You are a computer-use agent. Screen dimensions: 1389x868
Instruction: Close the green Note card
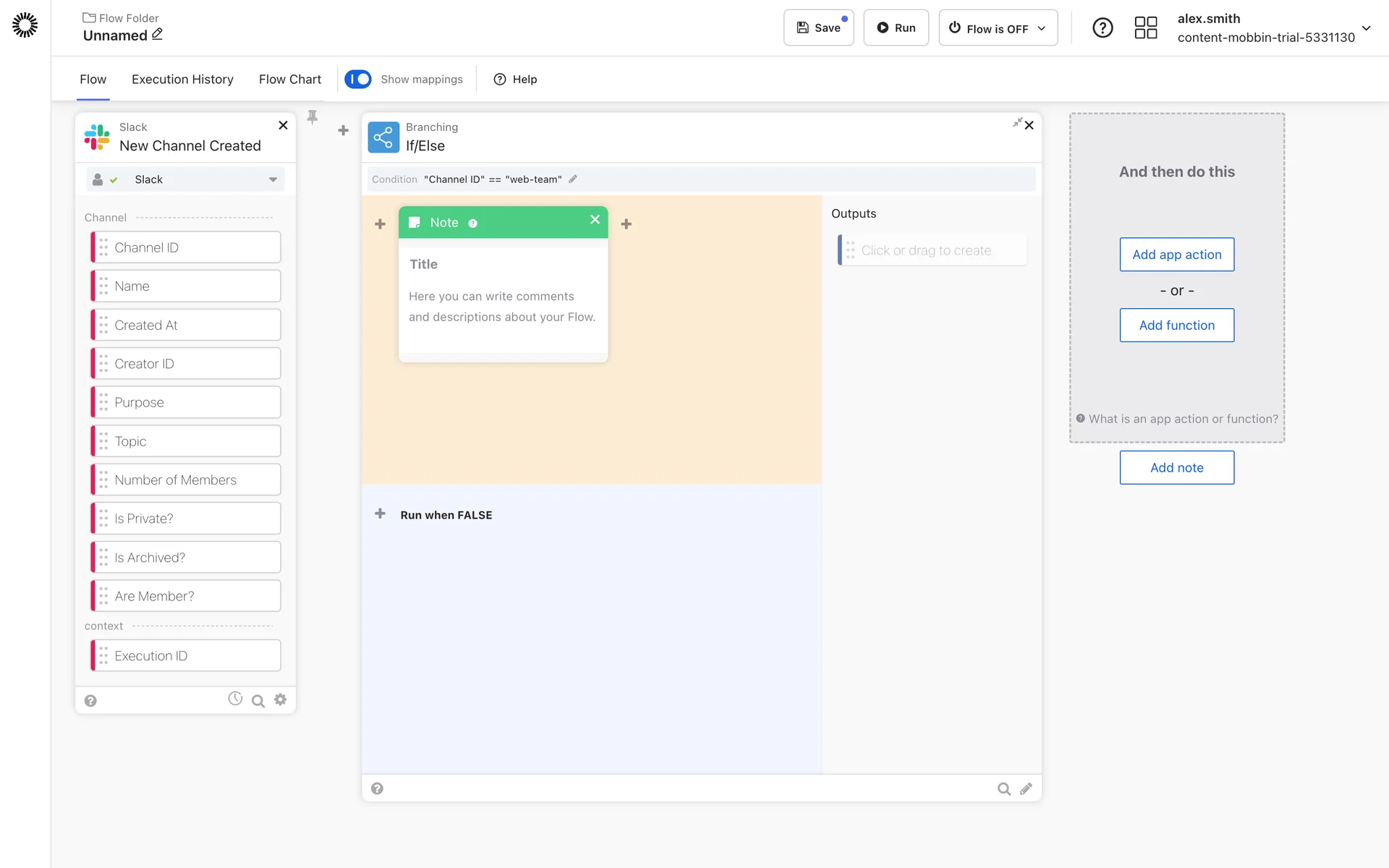595,219
